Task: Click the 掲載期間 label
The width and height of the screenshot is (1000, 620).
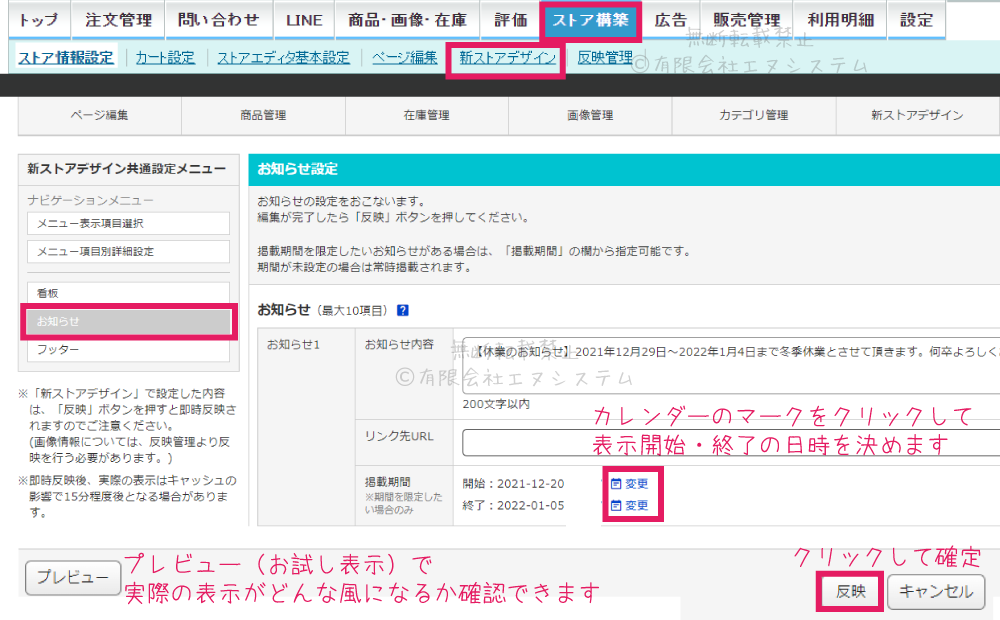Action: coord(387,483)
